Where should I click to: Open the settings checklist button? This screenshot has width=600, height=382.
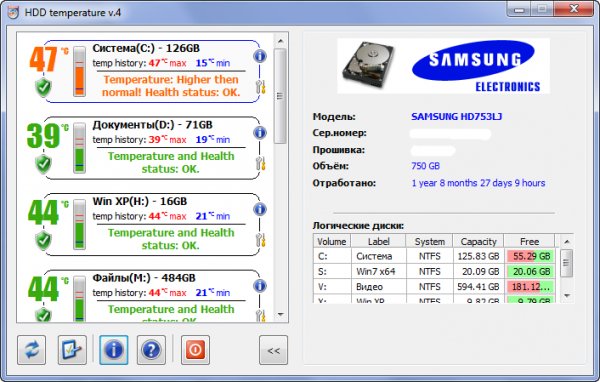point(72,350)
